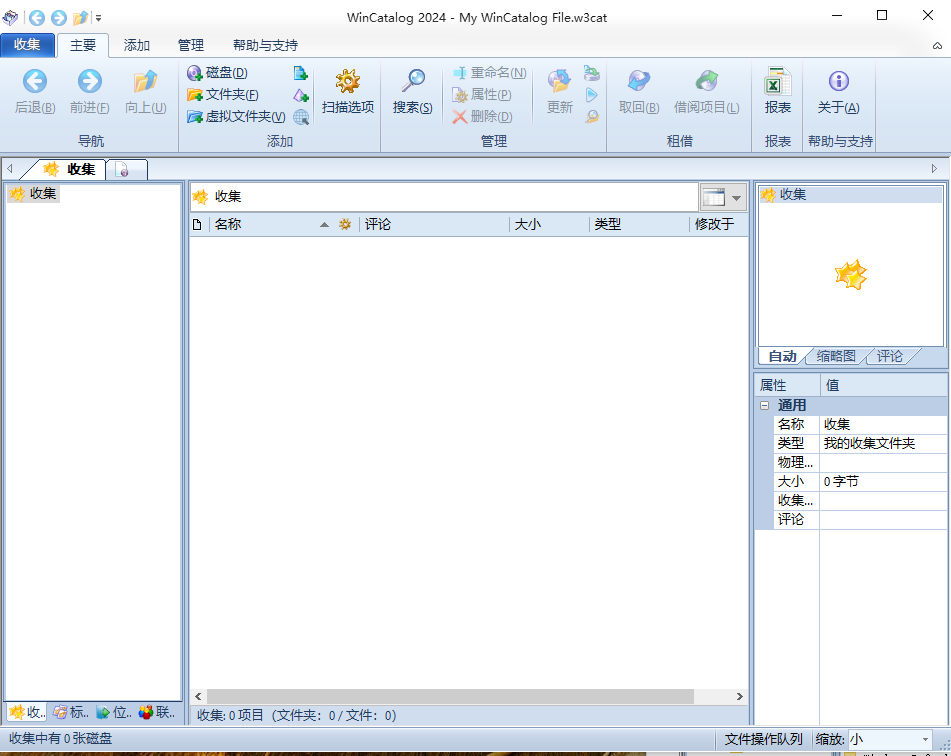Collapse the ribbon with the top-right chevron
951x756 pixels.
[937, 46]
